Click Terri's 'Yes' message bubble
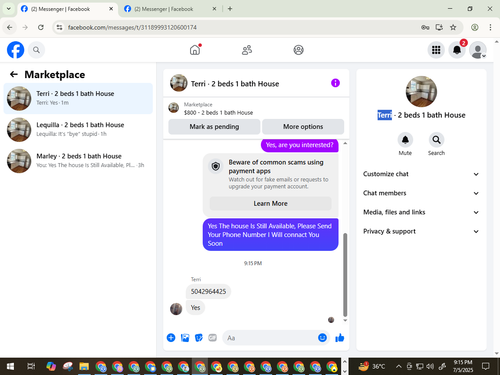Viewport: 500px width, 375px height. pos(195,307)
